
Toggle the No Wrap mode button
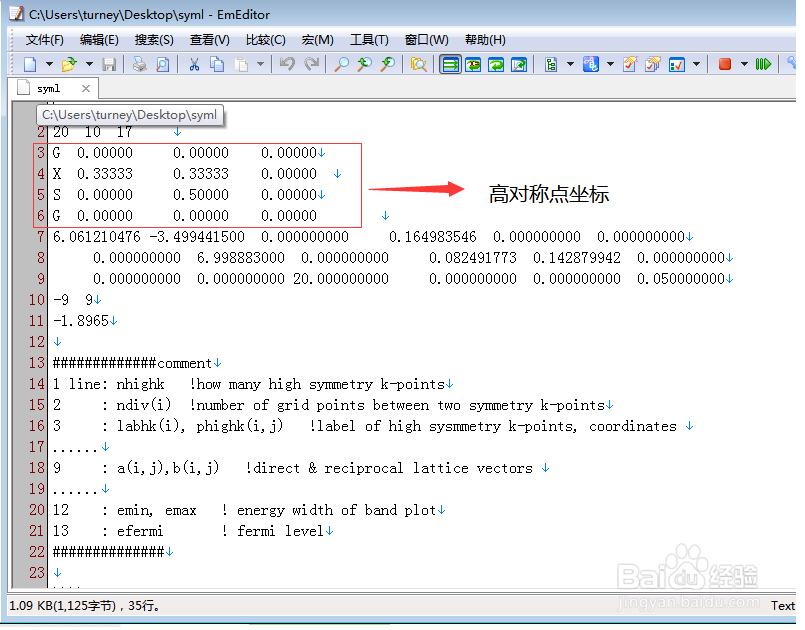[450, 65]
